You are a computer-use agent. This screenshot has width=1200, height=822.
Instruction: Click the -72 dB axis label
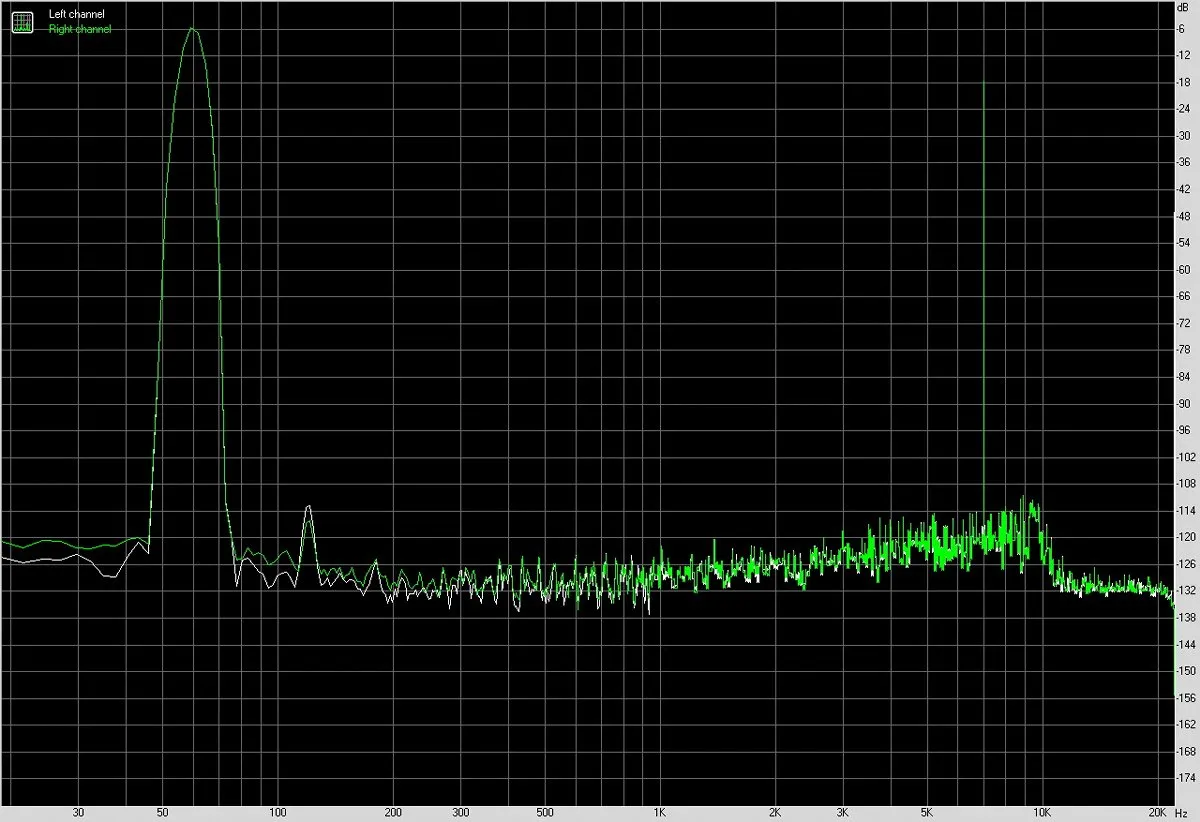[1183, 323]
